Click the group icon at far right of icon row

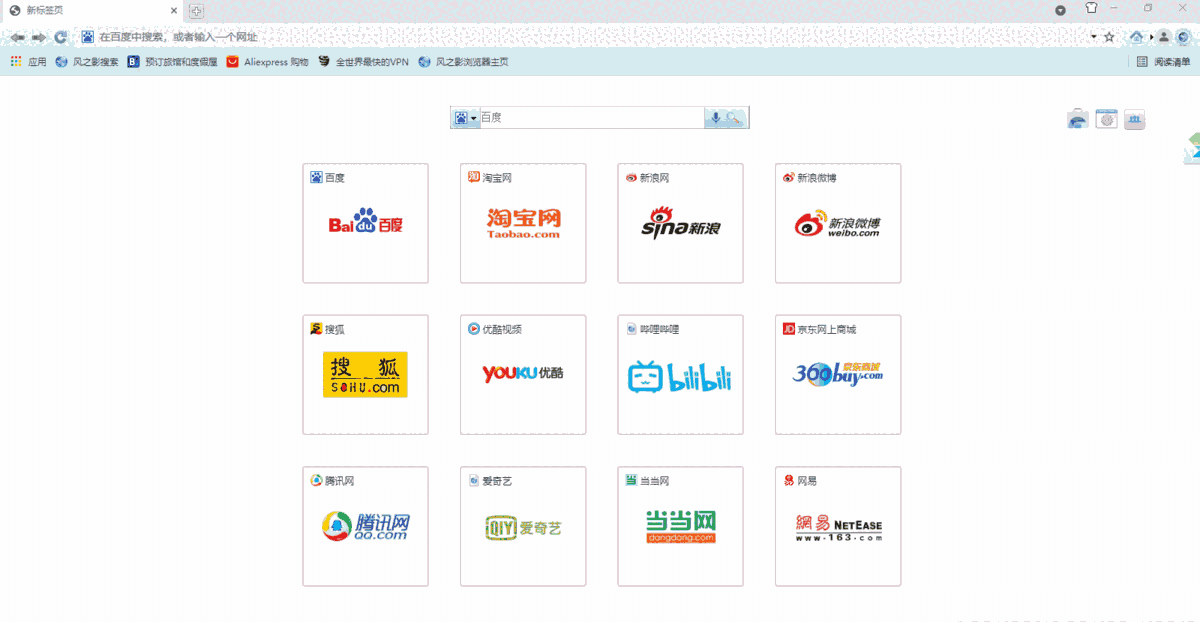point(1134,120)
